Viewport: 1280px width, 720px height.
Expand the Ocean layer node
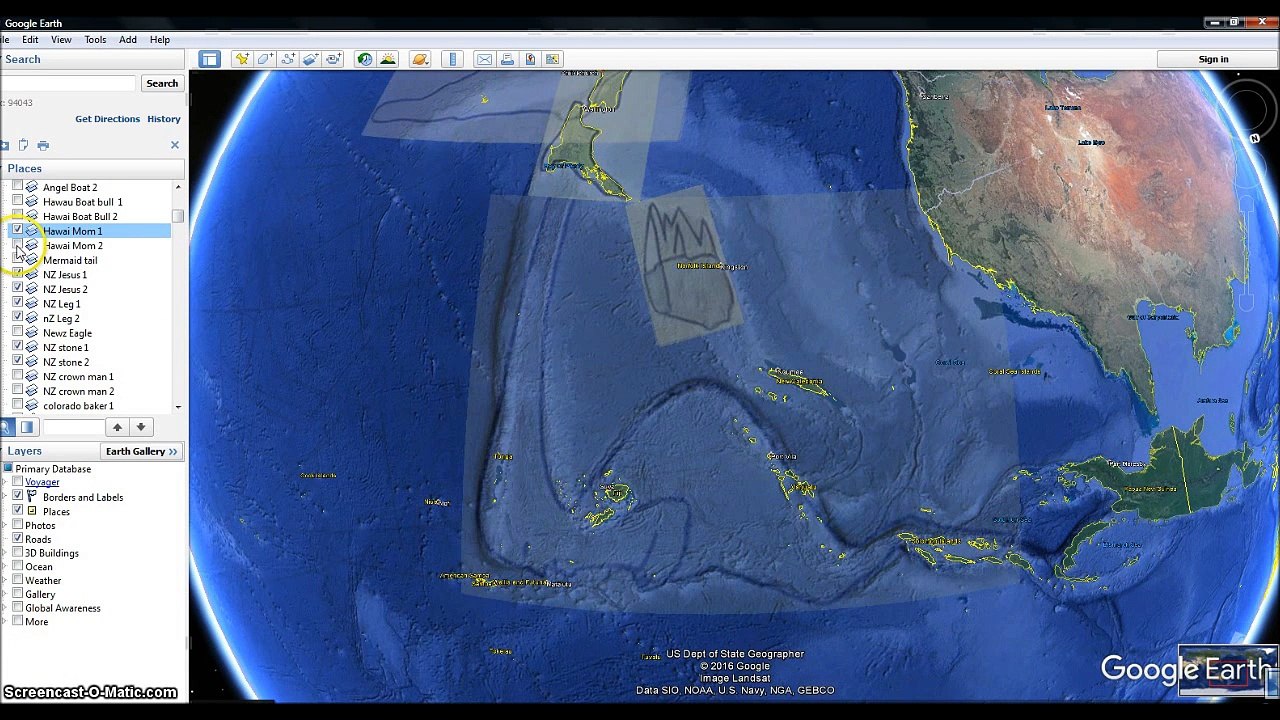4,567
